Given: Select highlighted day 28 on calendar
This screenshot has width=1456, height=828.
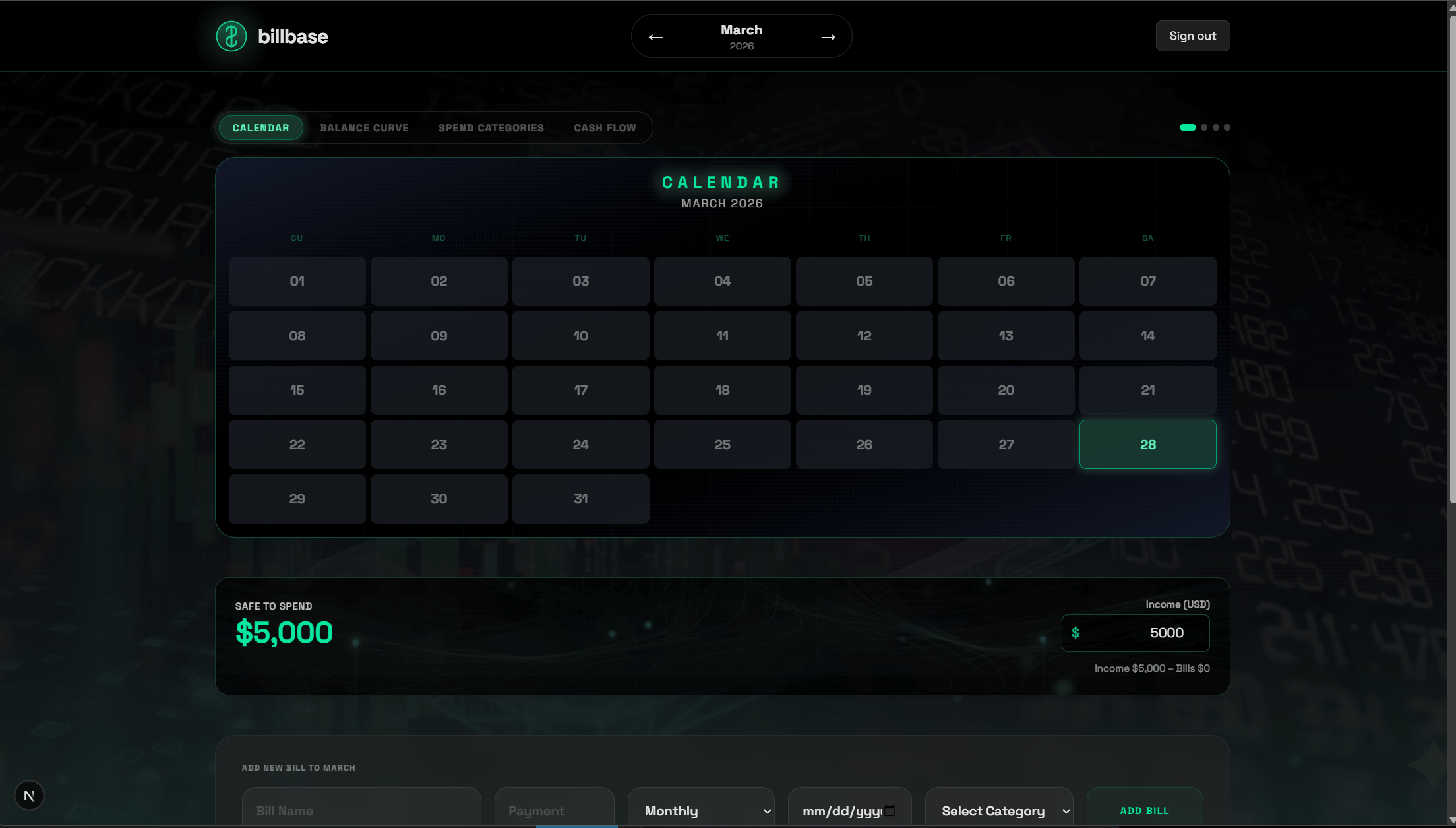Looking at the screenshot, I should pos(1147,445).
